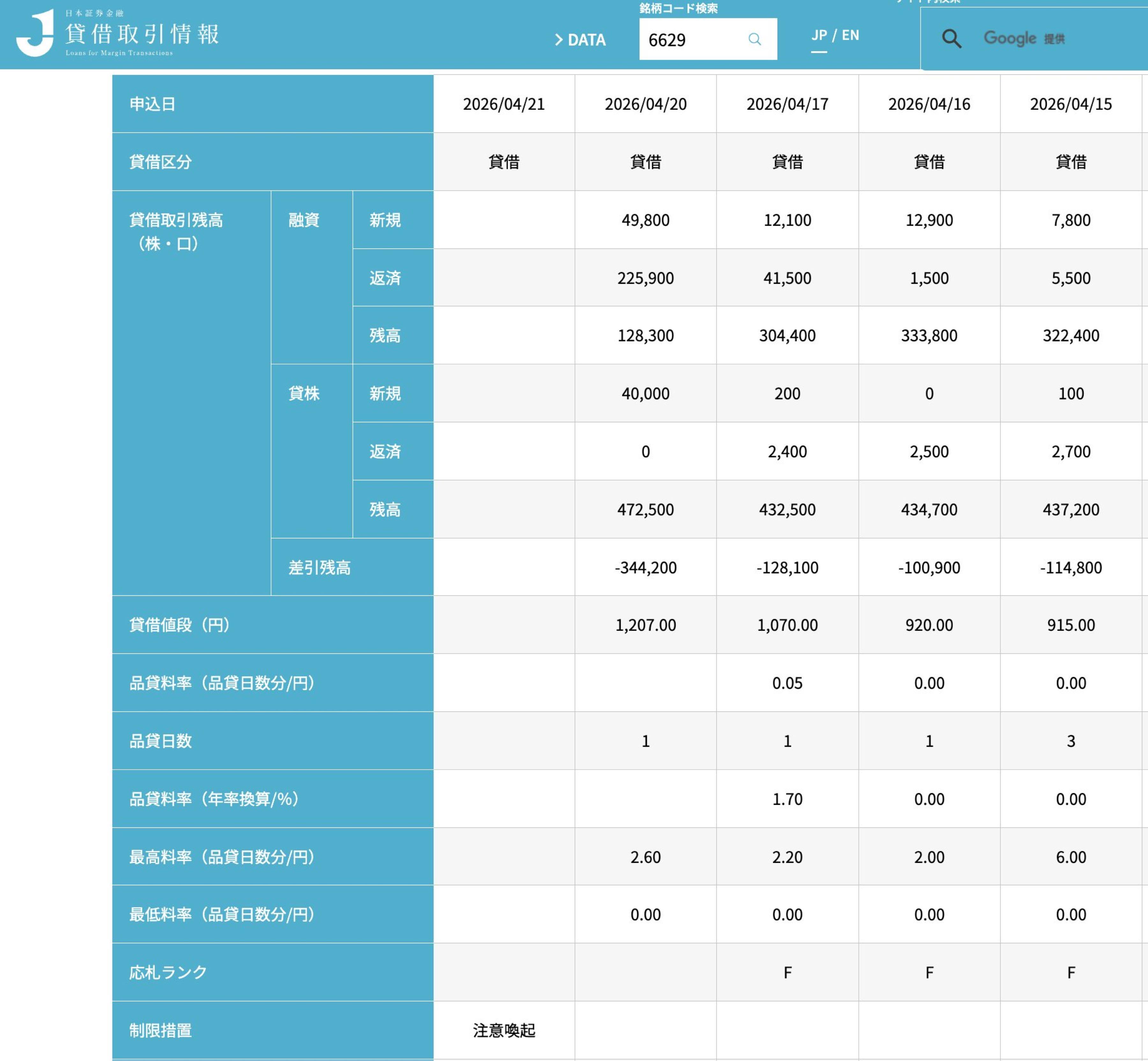Viewport: 1148px width, 1061px height.
Task: Click the 制限措置 row header
Action: (x=160, y=1030)
